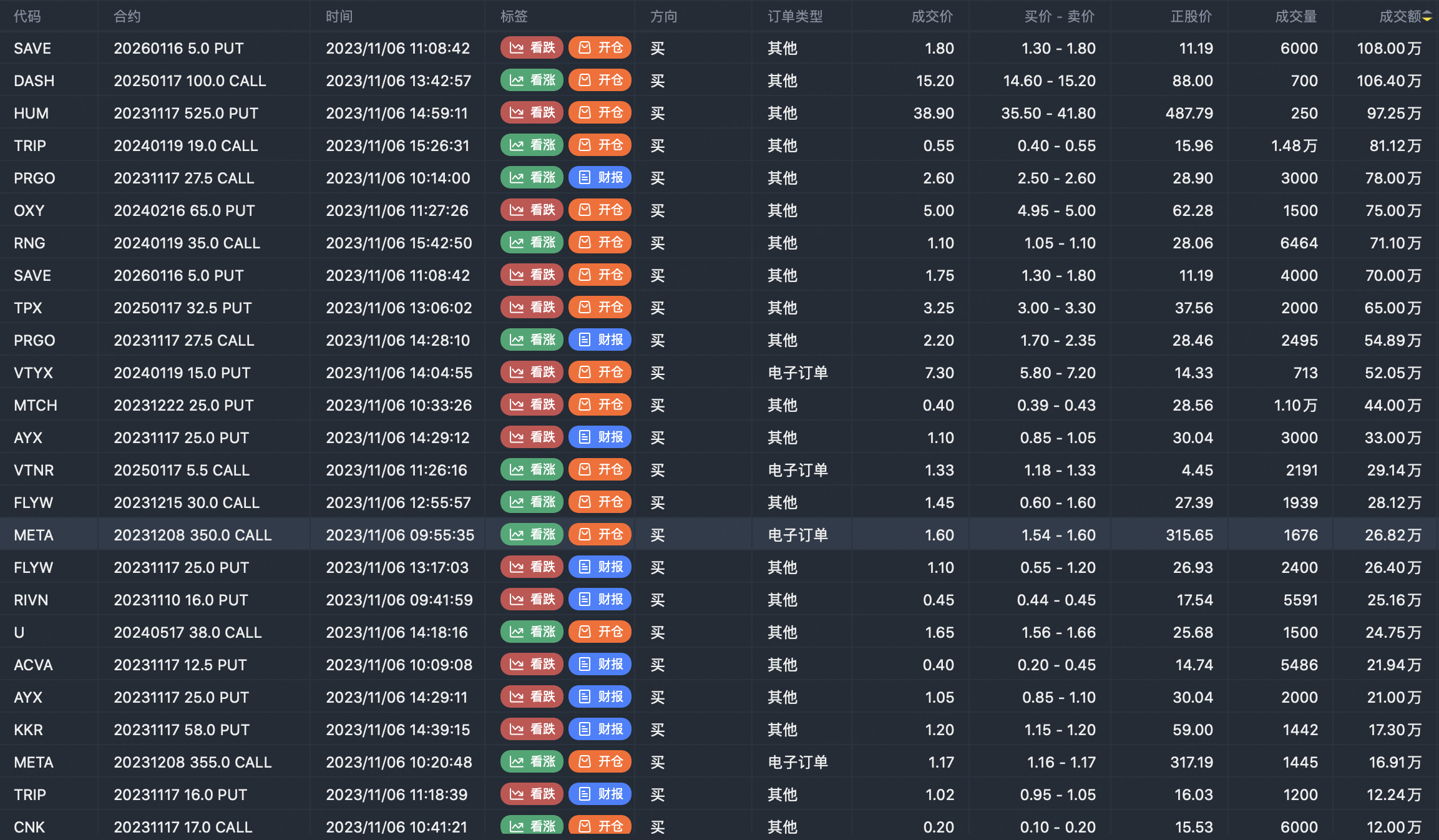Select contract 20231208 350.0 CALL
The image size is (1439, 840).
(193, 535)
